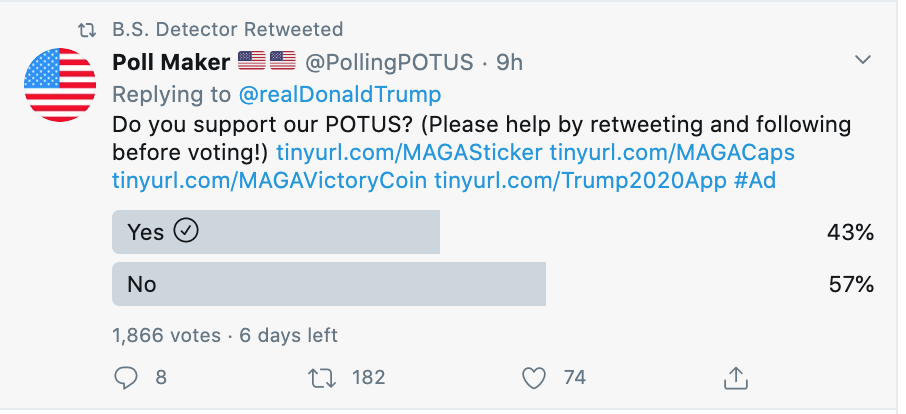Open the @realDonaldTrump mention link
This screenshot has height=414, width=906.
pyautogui.click(x=340, y=94)
